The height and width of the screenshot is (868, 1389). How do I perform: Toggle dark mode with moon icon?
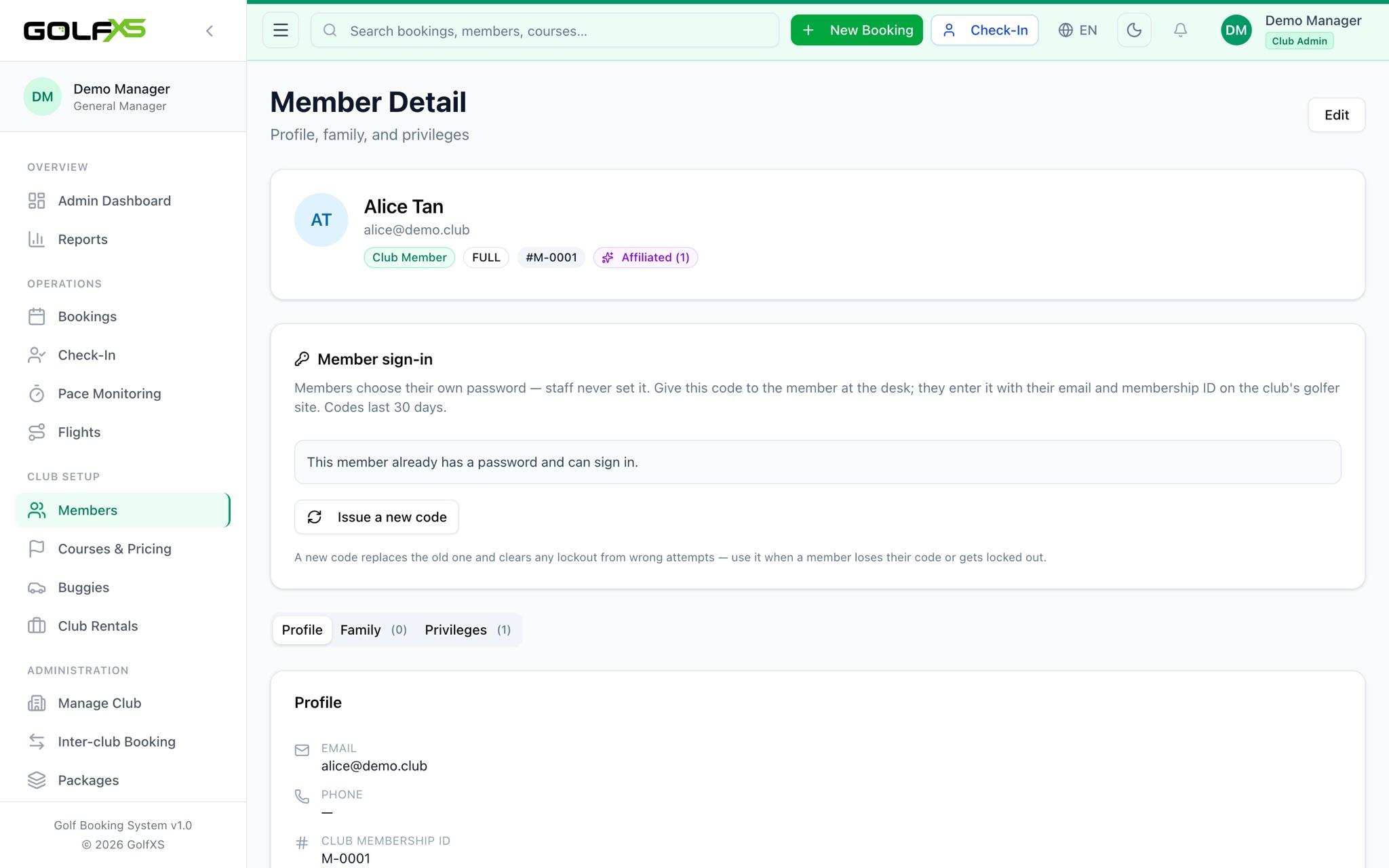[1134, 31]
